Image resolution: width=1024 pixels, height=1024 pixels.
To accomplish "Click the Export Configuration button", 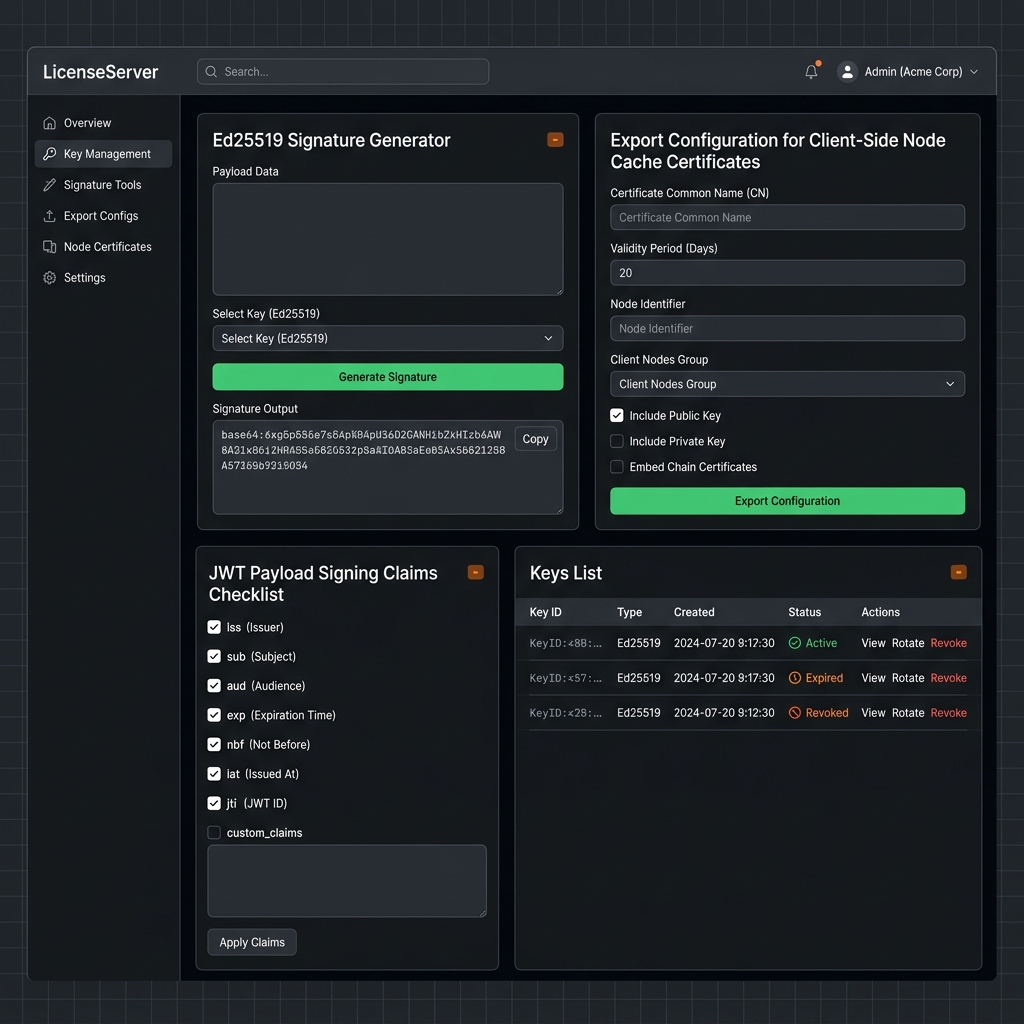I will tap(787, 501).
